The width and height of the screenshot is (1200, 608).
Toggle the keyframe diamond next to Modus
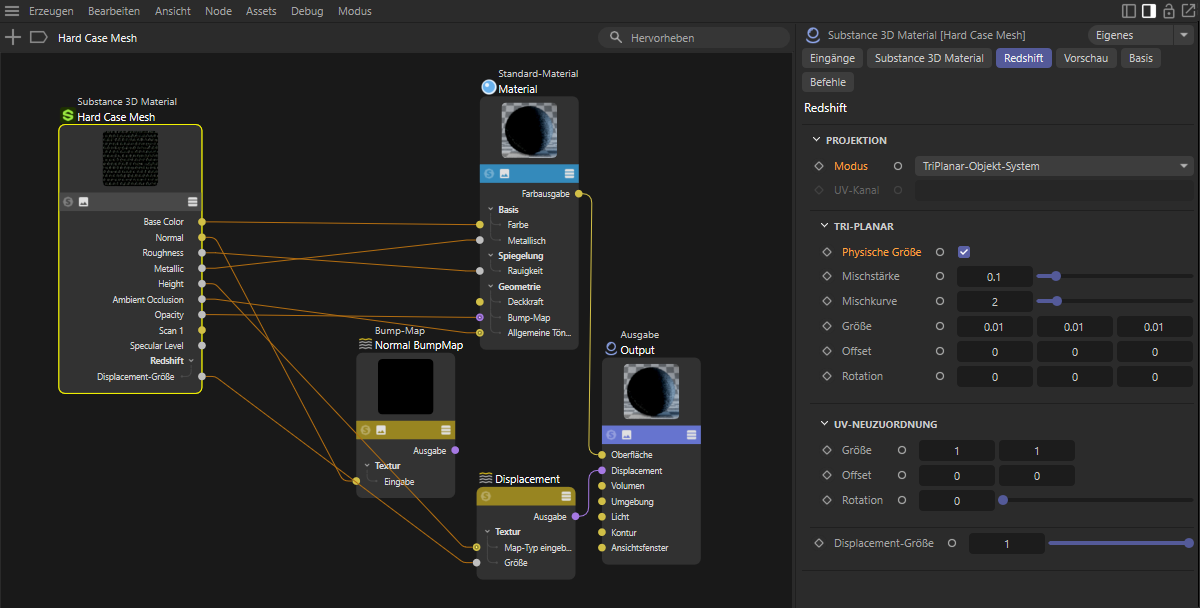click(818, 166)
